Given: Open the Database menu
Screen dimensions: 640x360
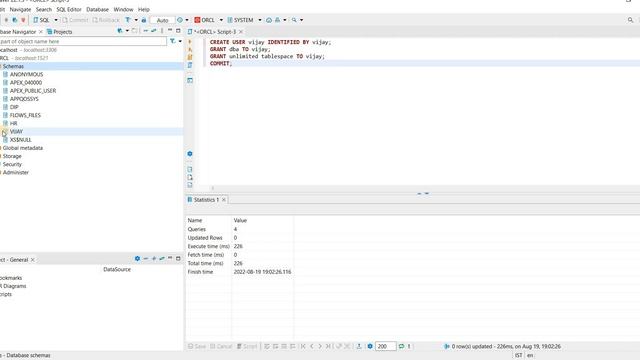Looking at the screenshot, I should coord(97,9).
